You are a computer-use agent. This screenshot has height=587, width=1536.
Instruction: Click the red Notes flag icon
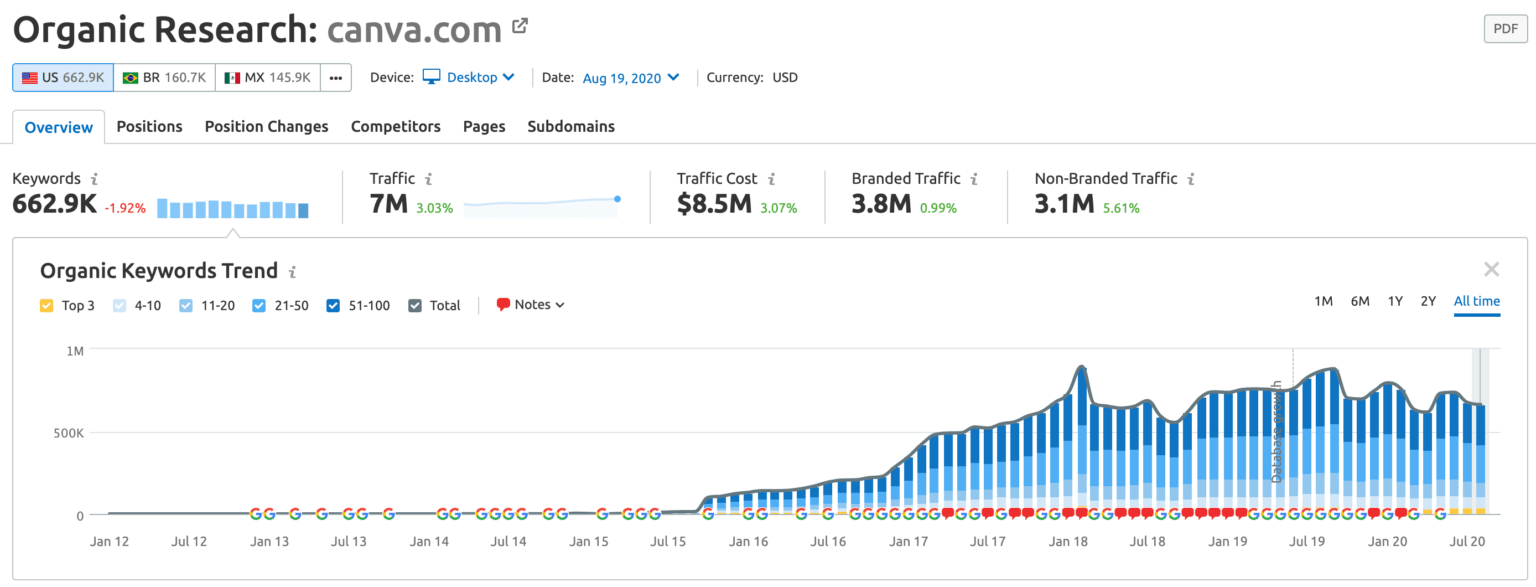[x=503, y=304]
